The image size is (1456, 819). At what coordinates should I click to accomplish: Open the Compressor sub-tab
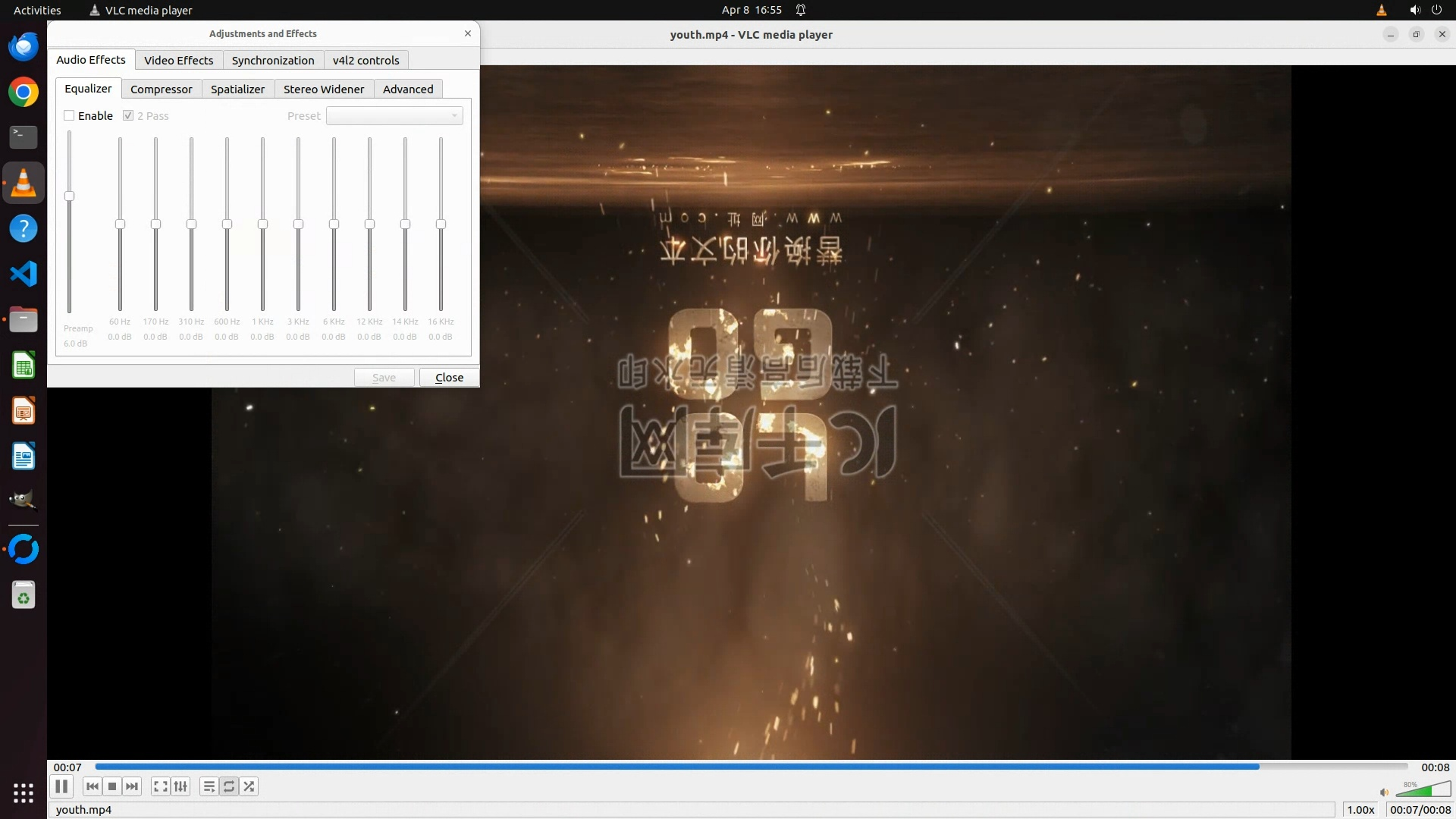click(161, 89)
